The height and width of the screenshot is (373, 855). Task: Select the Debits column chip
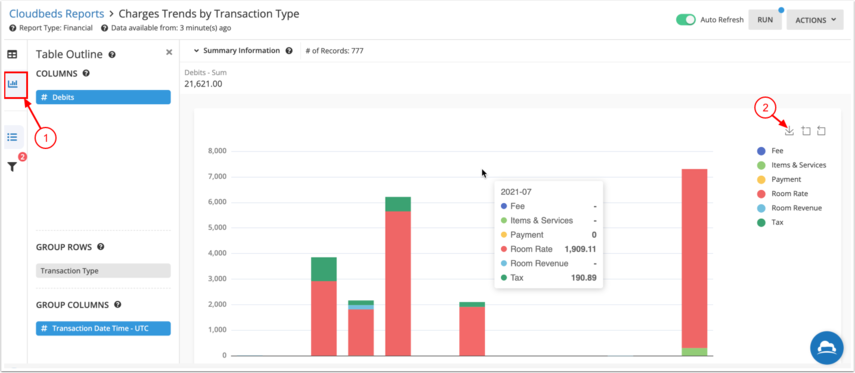(103, 97)
